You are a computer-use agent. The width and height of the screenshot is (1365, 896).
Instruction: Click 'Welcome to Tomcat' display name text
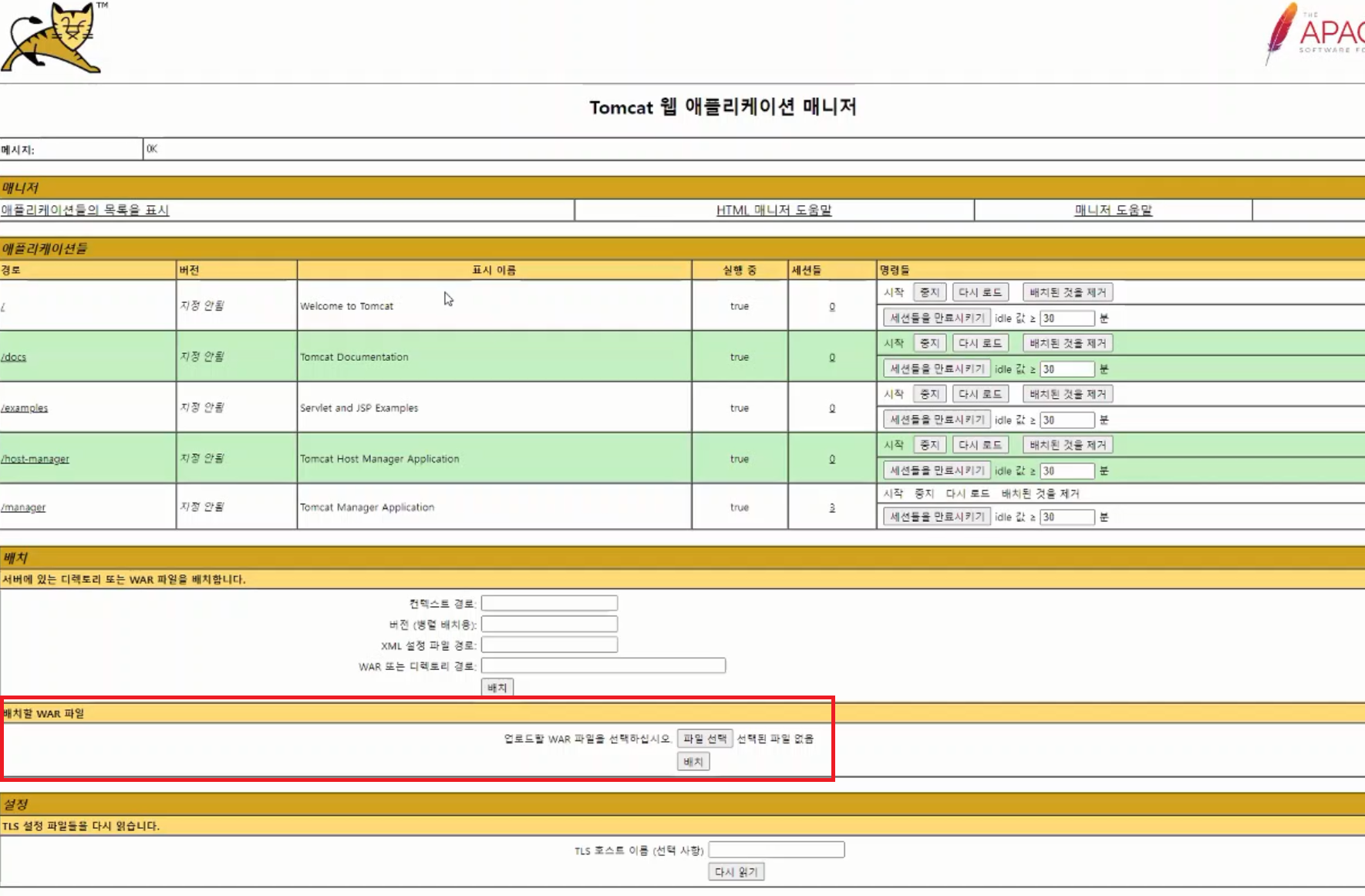(346, 306)
